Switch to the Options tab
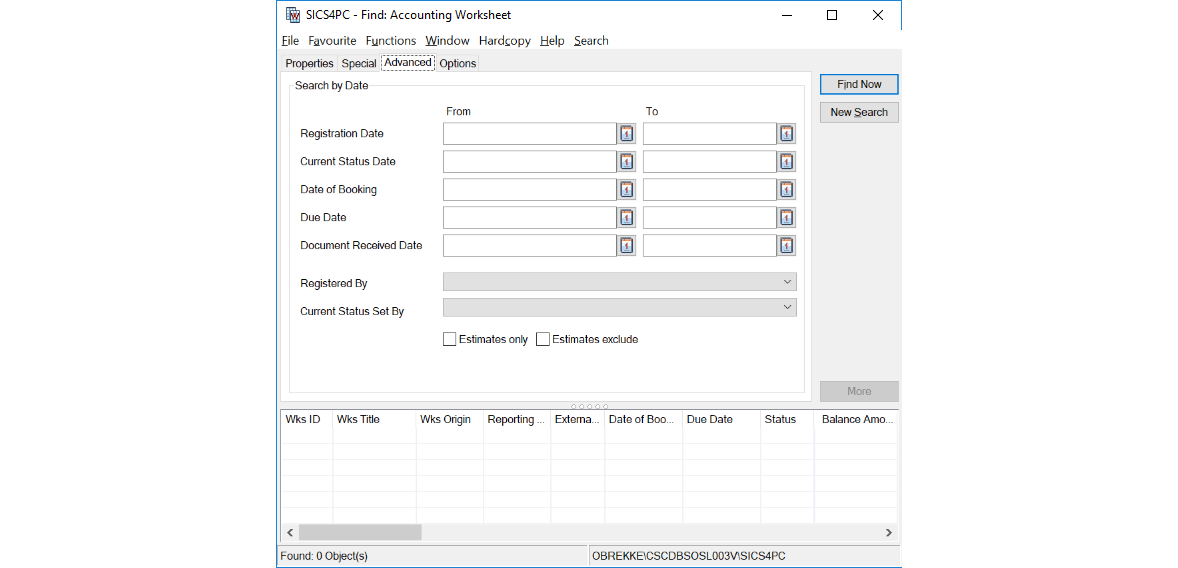Image resolution: width=1178 pixels, height=568 pixels. pos(458,64)
